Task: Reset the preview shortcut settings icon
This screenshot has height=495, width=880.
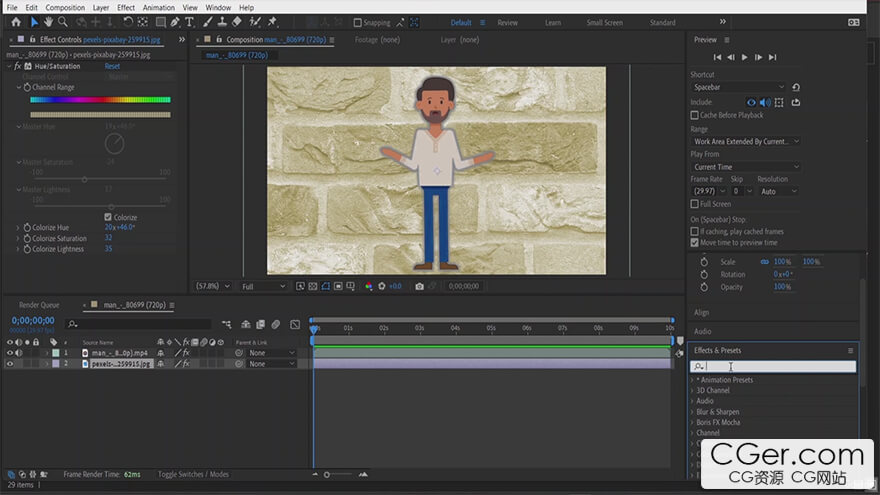Action: [x=796, y=87]
